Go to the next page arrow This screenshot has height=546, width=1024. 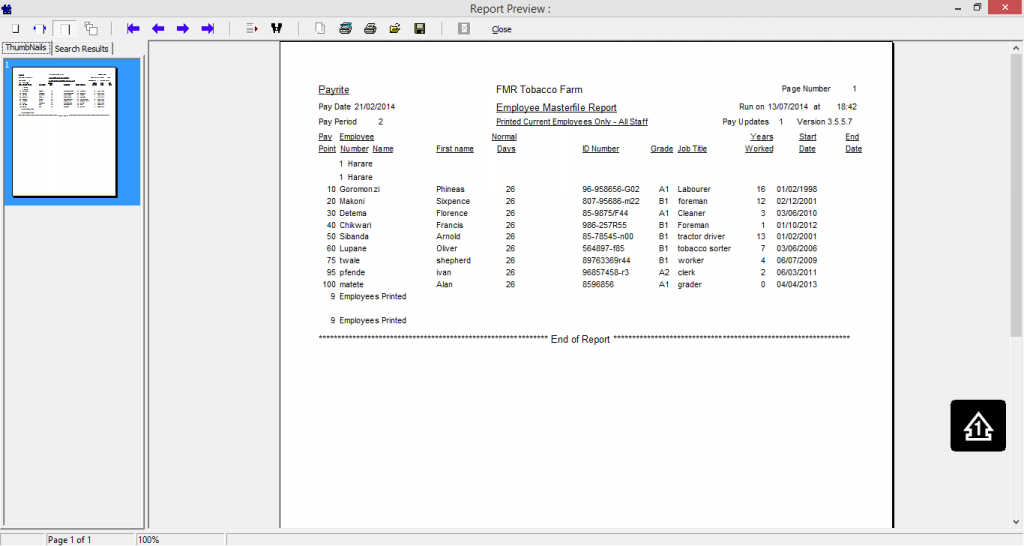(183, 29)
